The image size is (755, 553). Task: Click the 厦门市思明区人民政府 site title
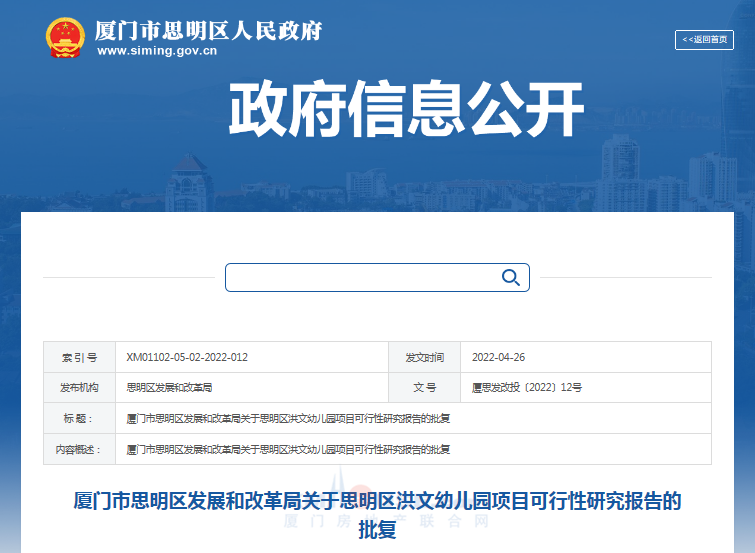(x=208, y=29)
